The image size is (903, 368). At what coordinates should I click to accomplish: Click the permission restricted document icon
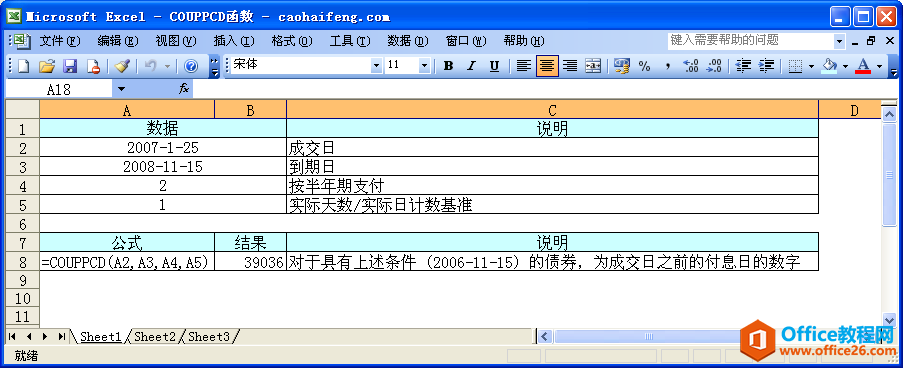[93, 66]
